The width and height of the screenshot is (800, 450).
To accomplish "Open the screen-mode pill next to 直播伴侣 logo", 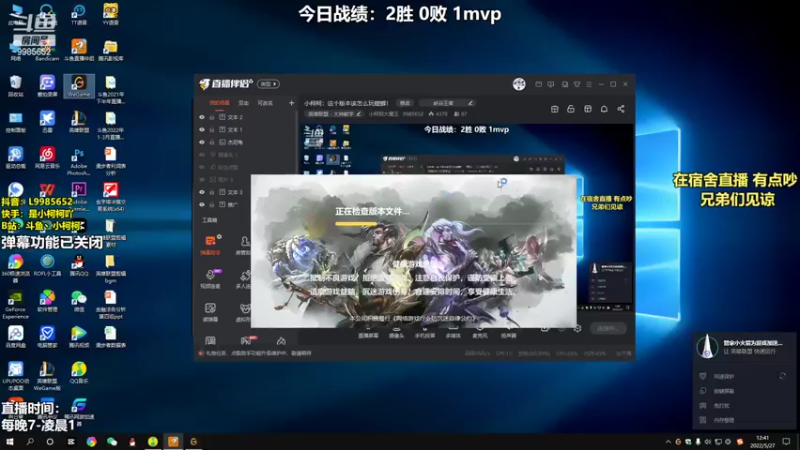I will point(268,84).
